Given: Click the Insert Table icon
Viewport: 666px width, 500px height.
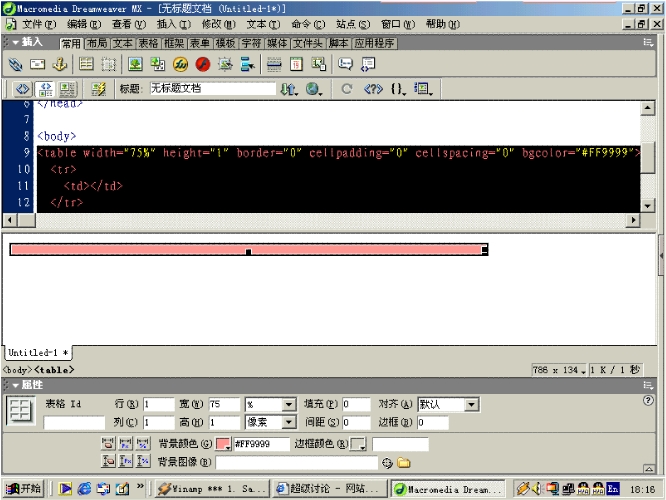Looking at the screenshot, I should click(x=86, y=64).
